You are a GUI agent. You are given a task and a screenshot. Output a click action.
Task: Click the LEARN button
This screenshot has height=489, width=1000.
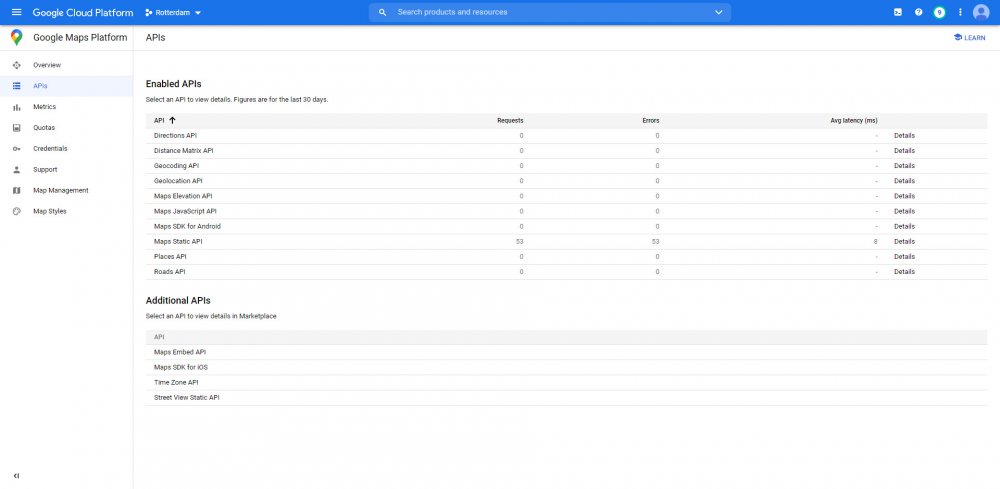[969, 38]
